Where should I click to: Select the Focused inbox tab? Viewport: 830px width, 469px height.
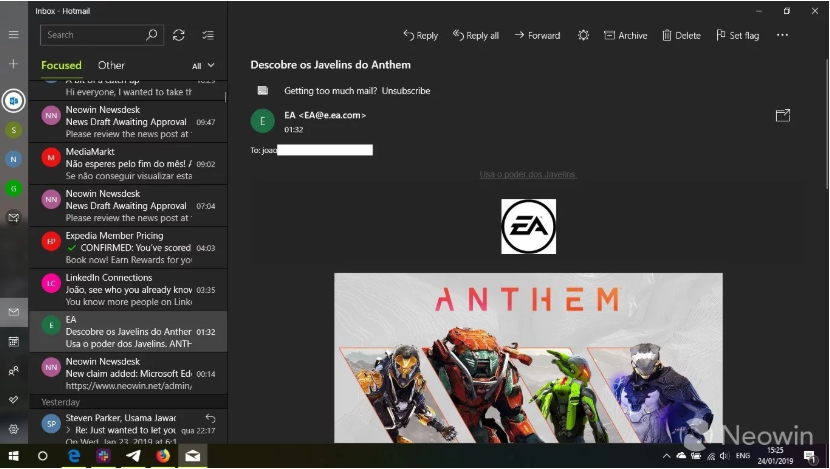[61, 66]
